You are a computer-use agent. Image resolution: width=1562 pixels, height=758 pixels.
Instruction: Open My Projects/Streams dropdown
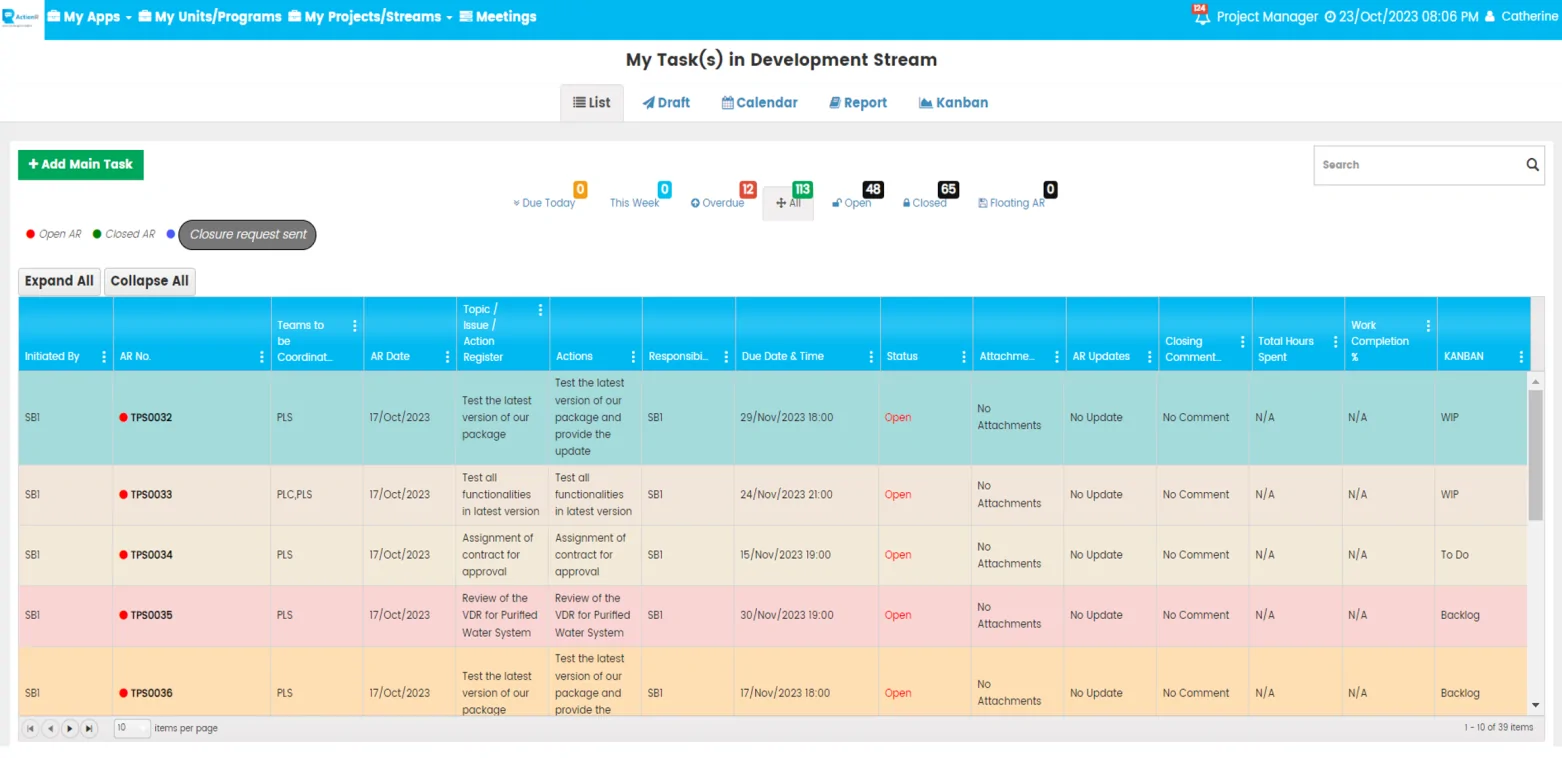(371, 17)
